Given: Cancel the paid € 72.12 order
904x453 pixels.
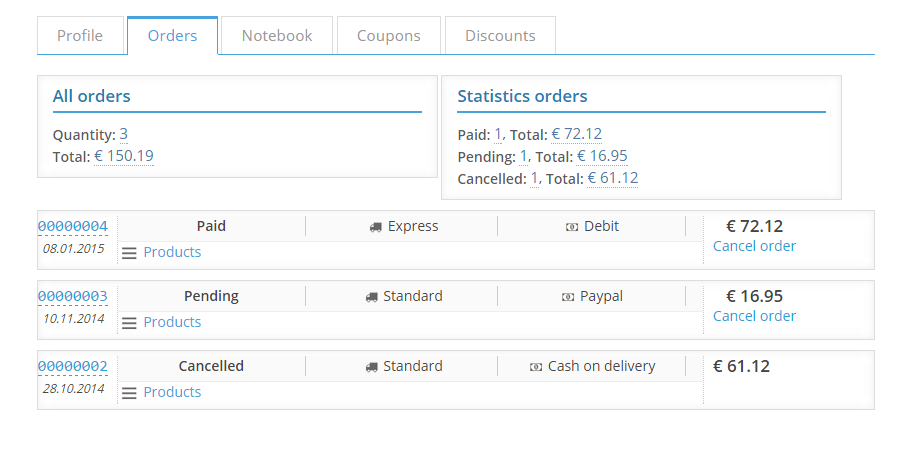Looking at the screenshot, I should 754,246.
